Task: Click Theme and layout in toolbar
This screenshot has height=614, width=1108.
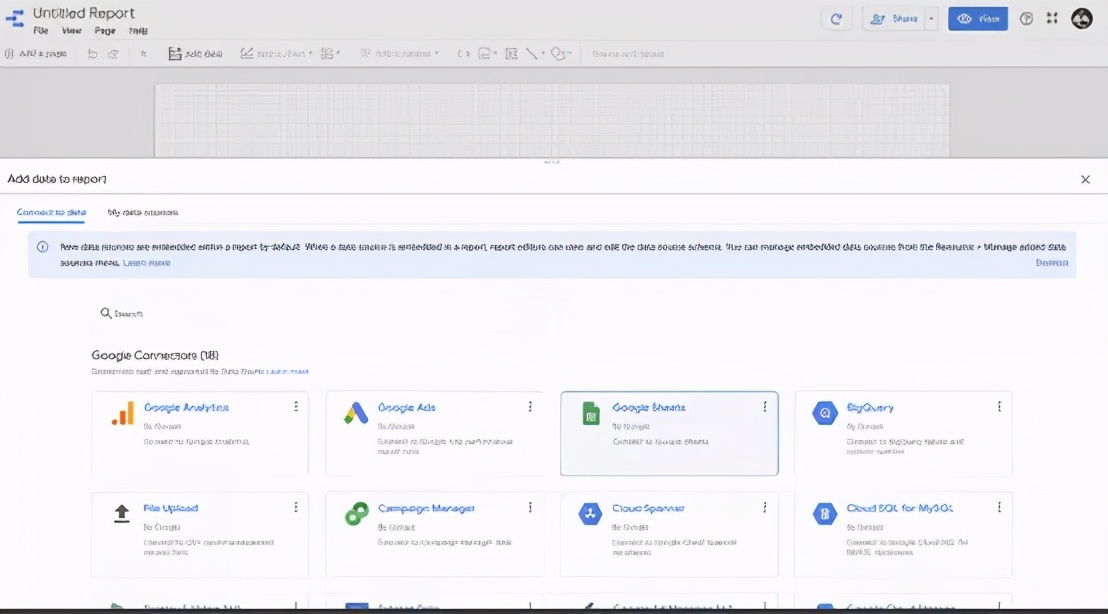Action: coord(627,54)
